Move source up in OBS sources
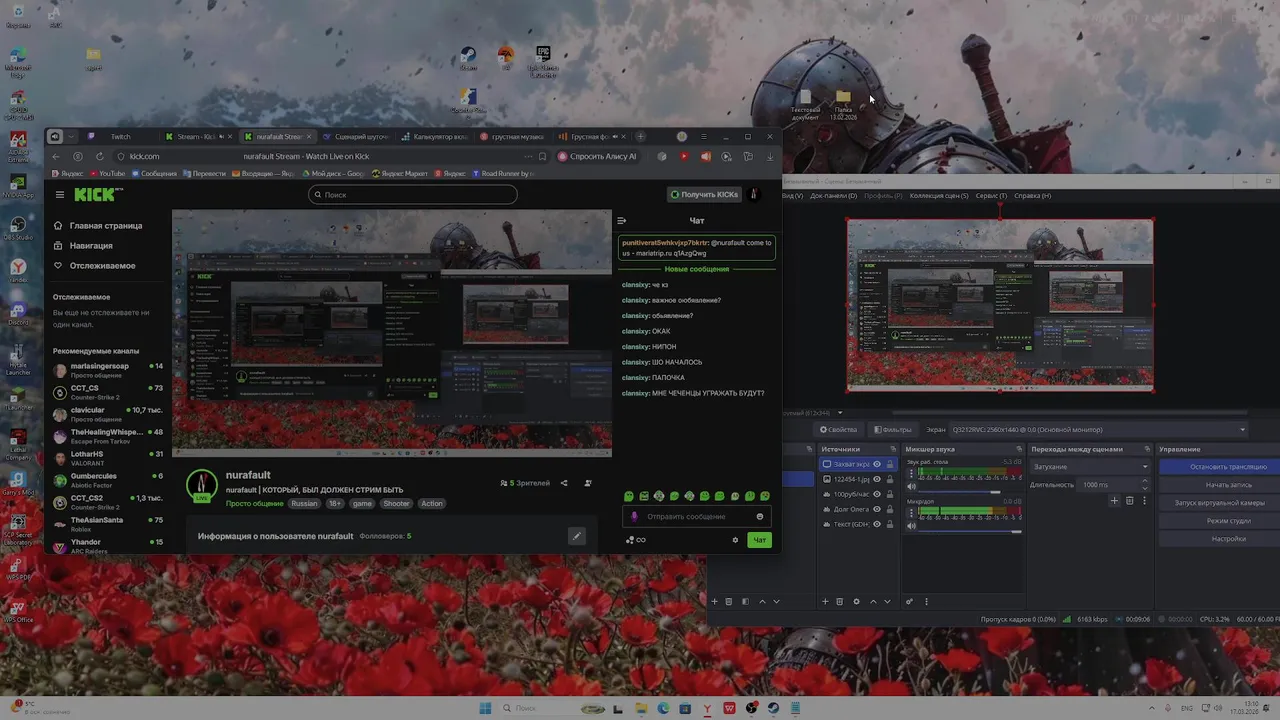1280x720 pixels. tap(873, 601)
